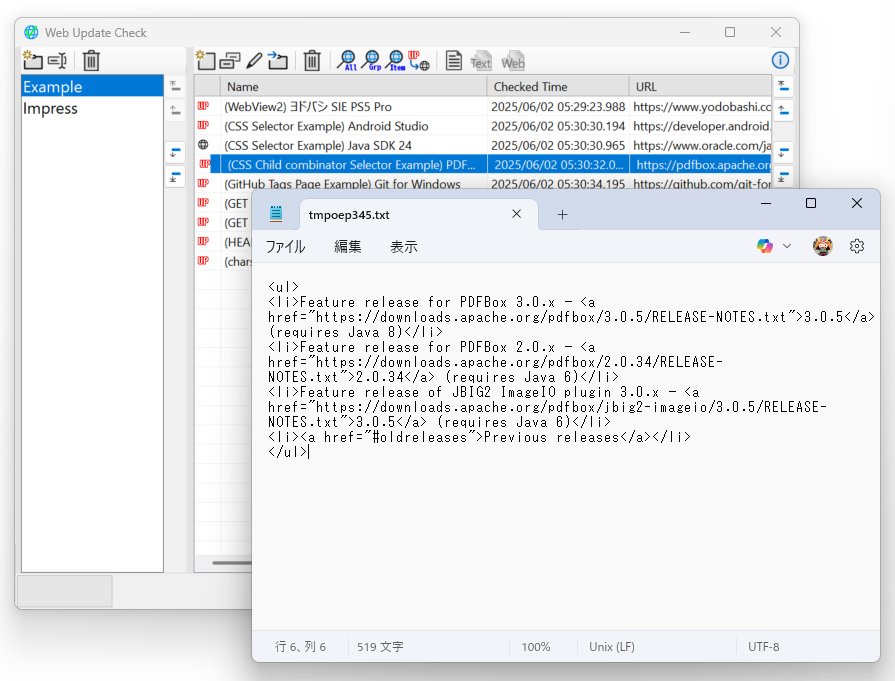895x681 pixels.
Task: Click the move item to group icon
Action: (278, 60)
